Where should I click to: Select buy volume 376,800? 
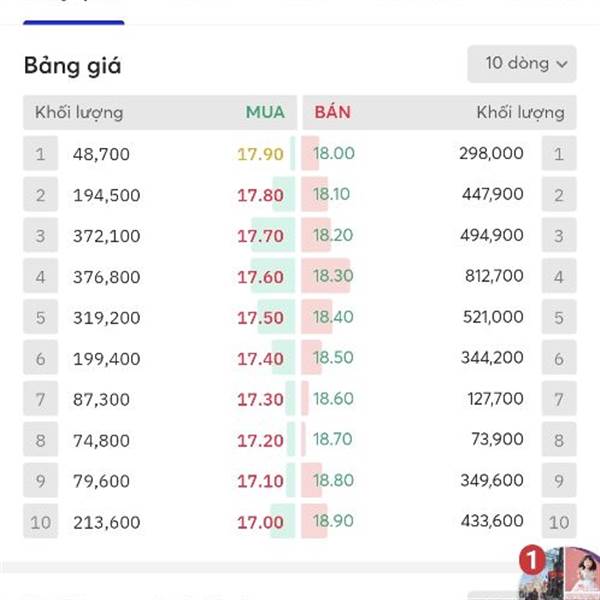[x=106, y=277]
